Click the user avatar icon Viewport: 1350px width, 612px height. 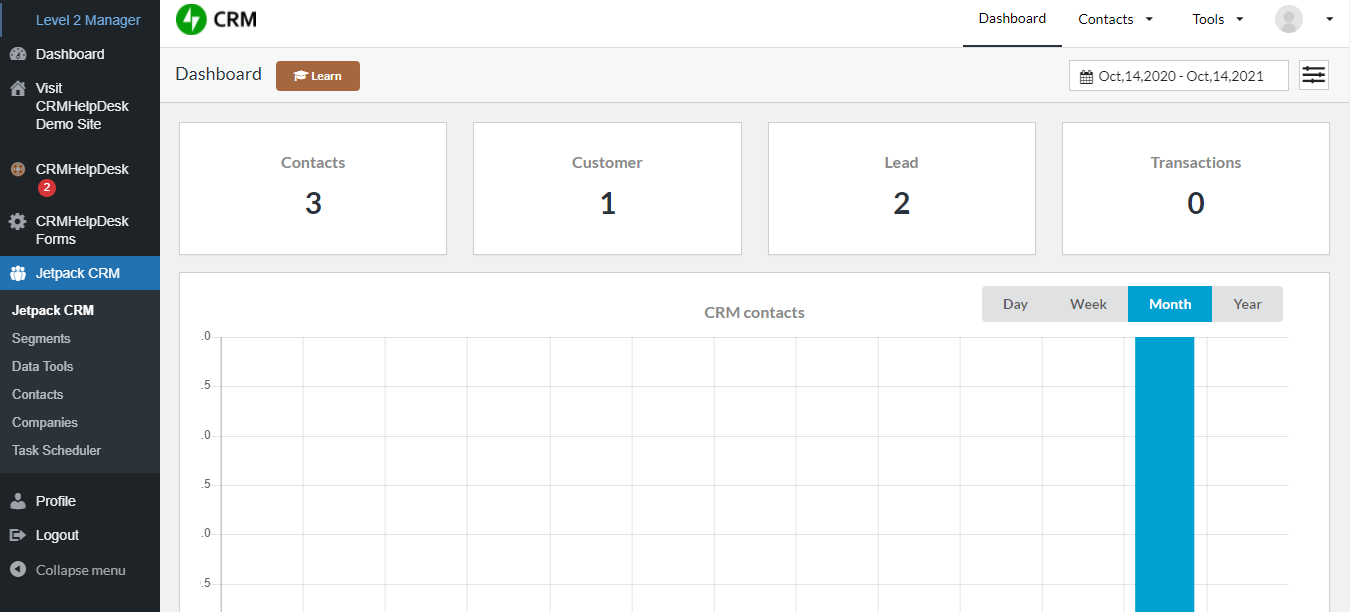coord(1289,19)
